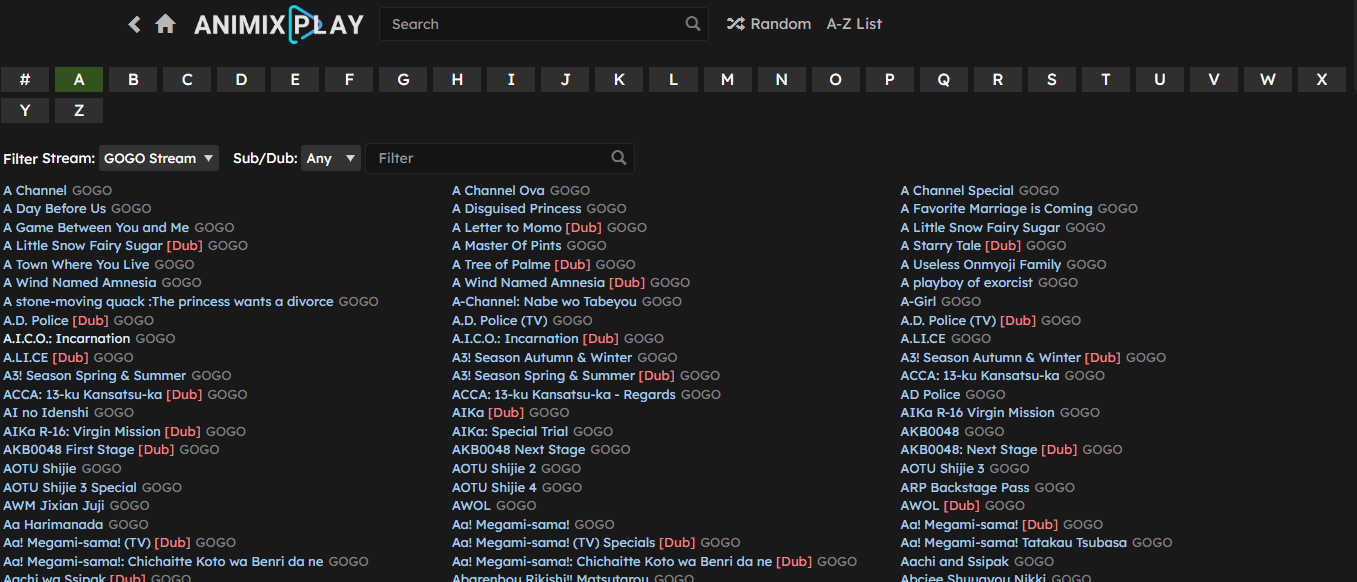Open the L letter tab
Image resolution: width=1357 pixels, height=582 pixels.
click(673, 80)
